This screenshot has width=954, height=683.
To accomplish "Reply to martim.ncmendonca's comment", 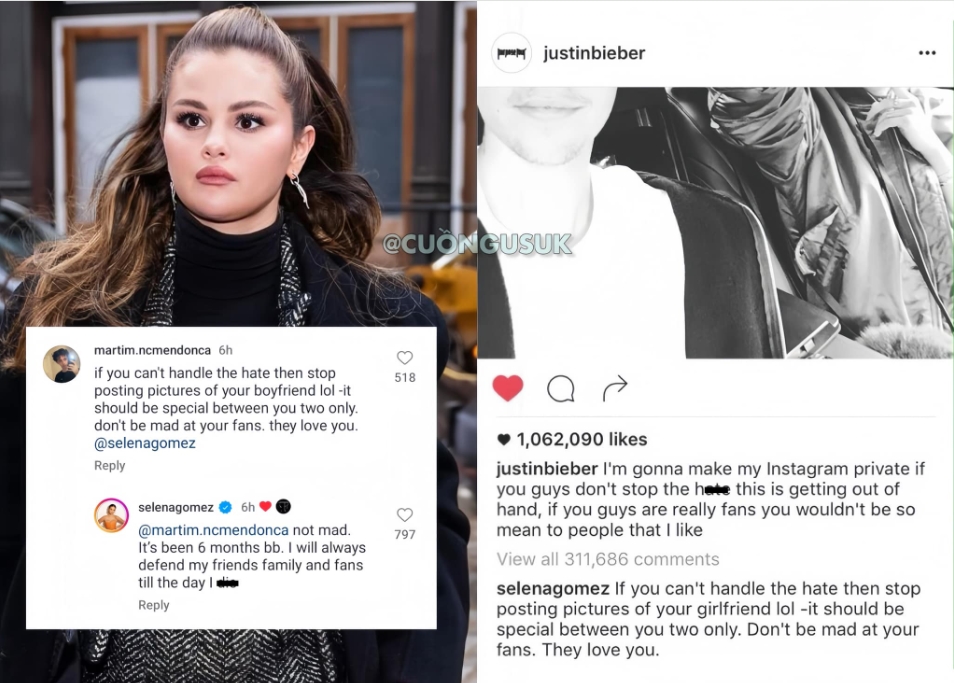I will point(110,465).
